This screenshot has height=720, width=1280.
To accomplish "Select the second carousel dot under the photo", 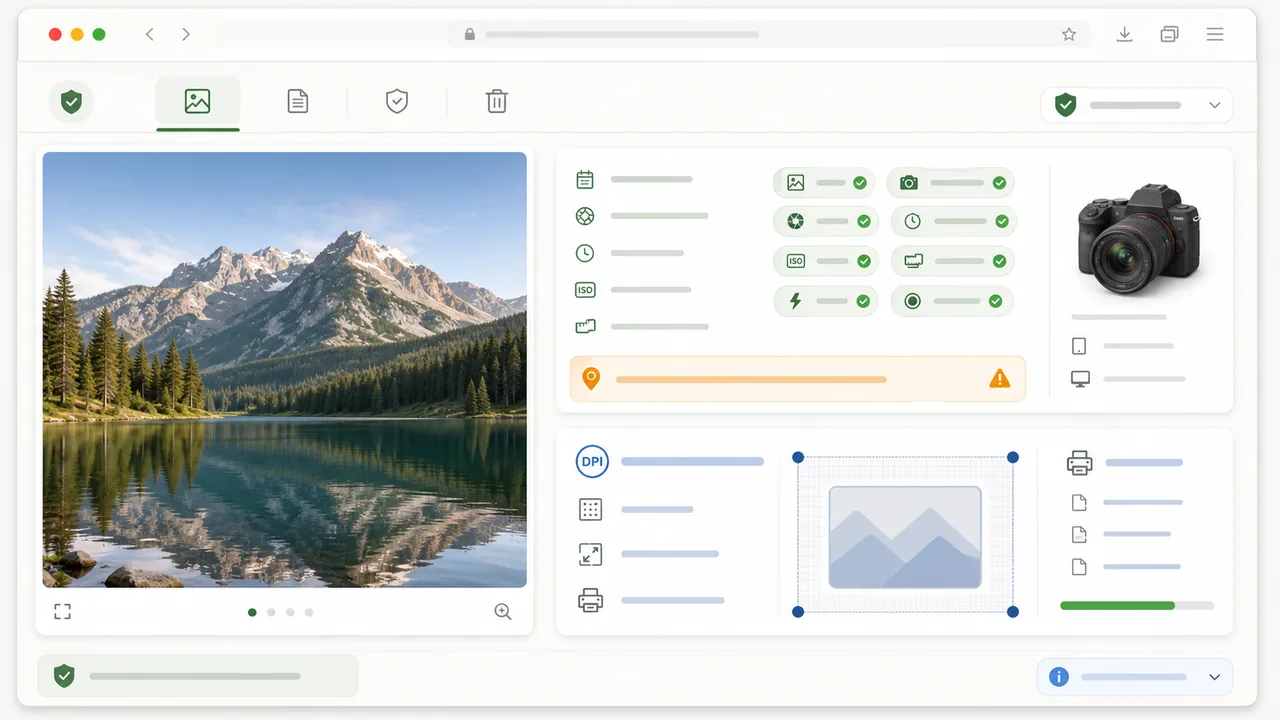I will tap(271, 612).
